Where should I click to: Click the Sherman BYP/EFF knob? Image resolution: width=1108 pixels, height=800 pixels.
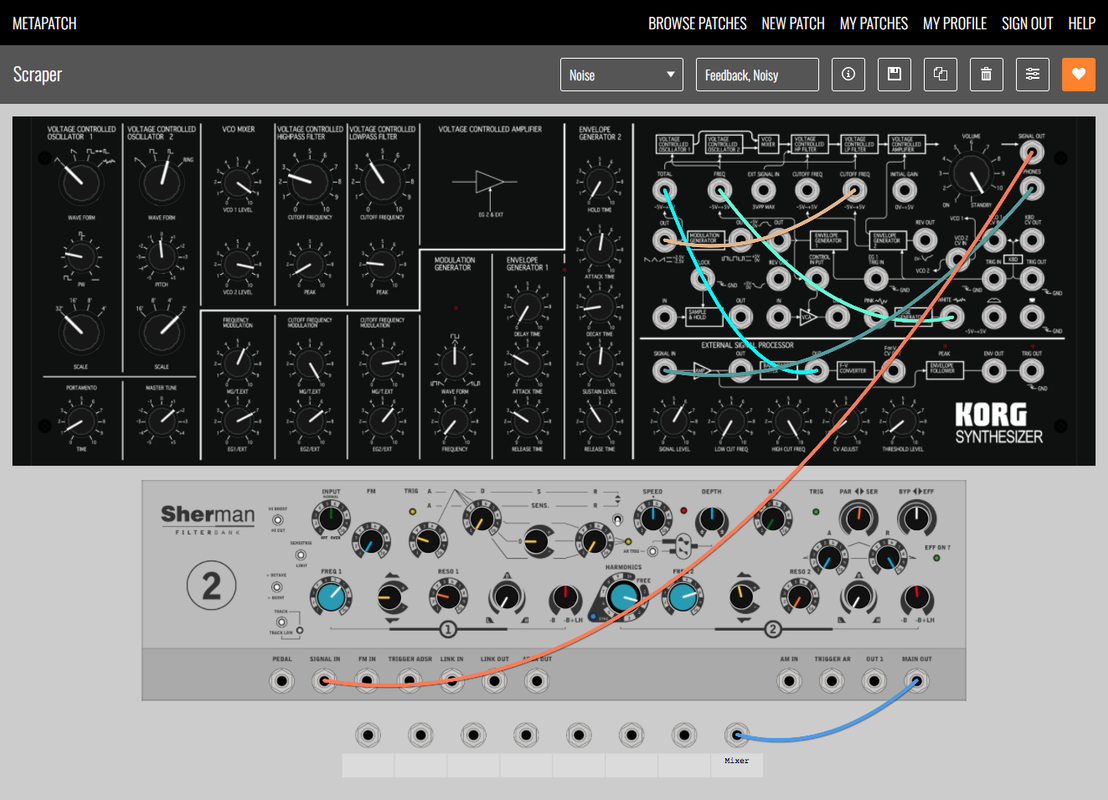[x=916, y=517]
